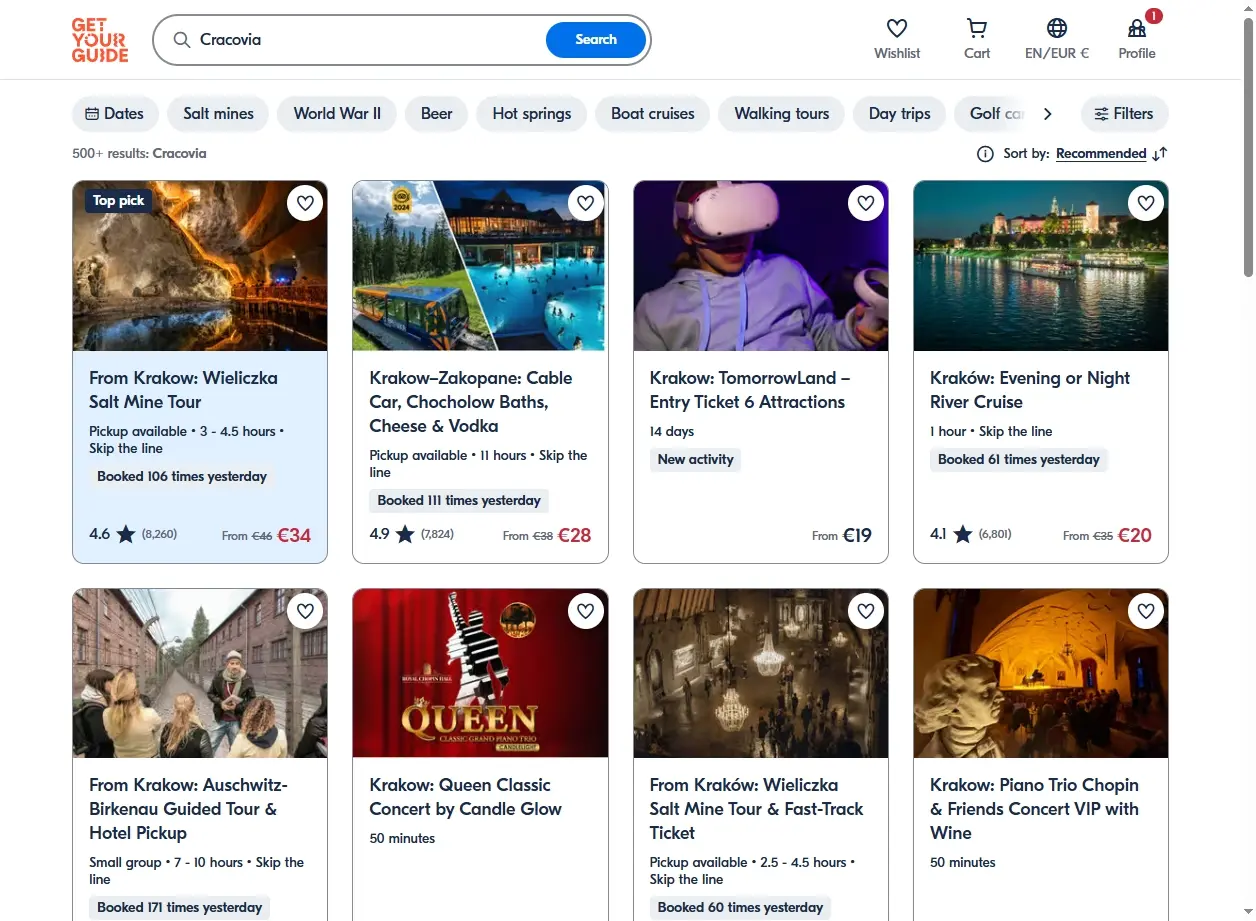This screenshot has width=1256, height=921.
Task: Open the EN/EUR language globe icon
Action: coord(1057,28)
